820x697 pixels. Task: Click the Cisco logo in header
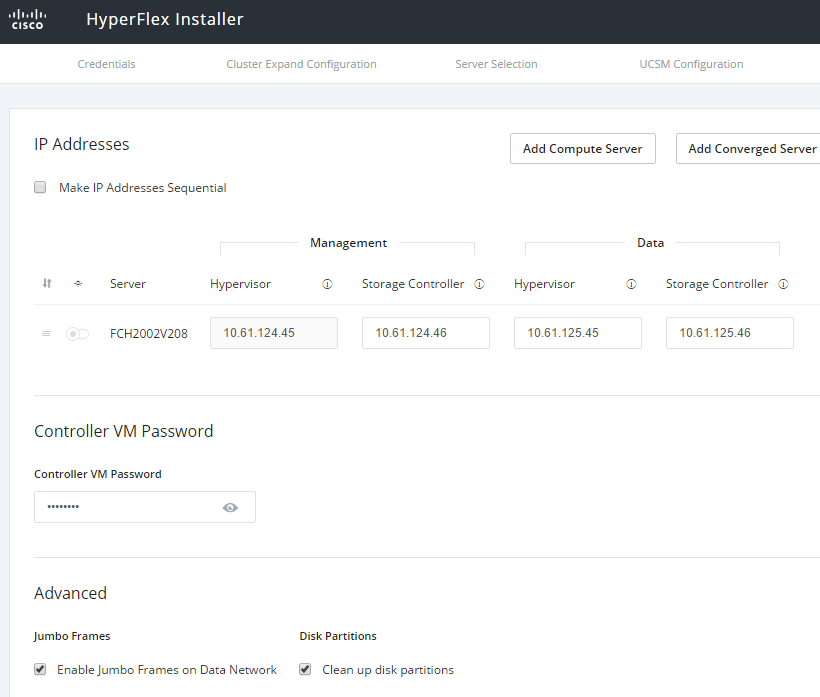27,19
